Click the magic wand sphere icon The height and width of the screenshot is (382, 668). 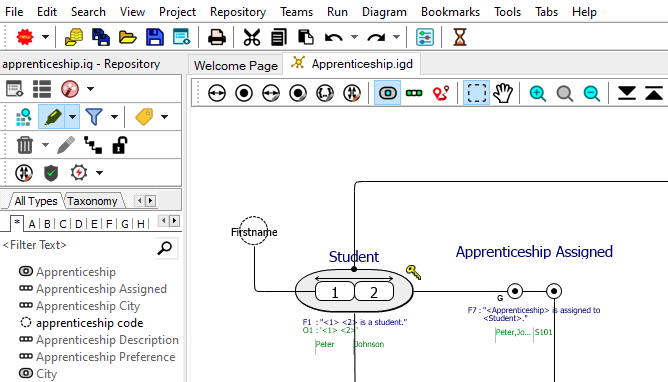(x=69, y=89)
